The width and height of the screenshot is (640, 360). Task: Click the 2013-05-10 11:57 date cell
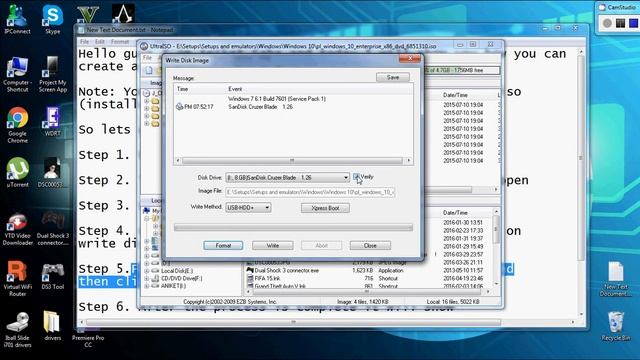[463, 271]
